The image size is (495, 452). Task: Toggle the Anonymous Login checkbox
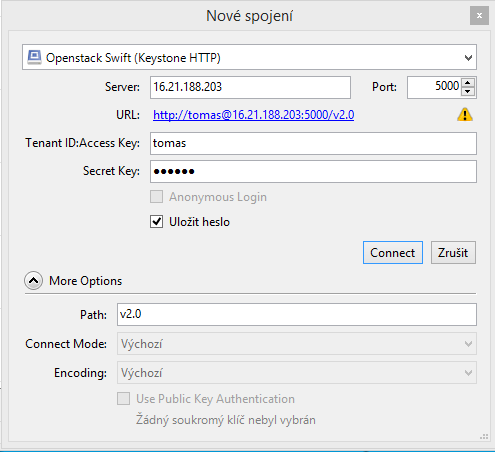click(156, 197)
